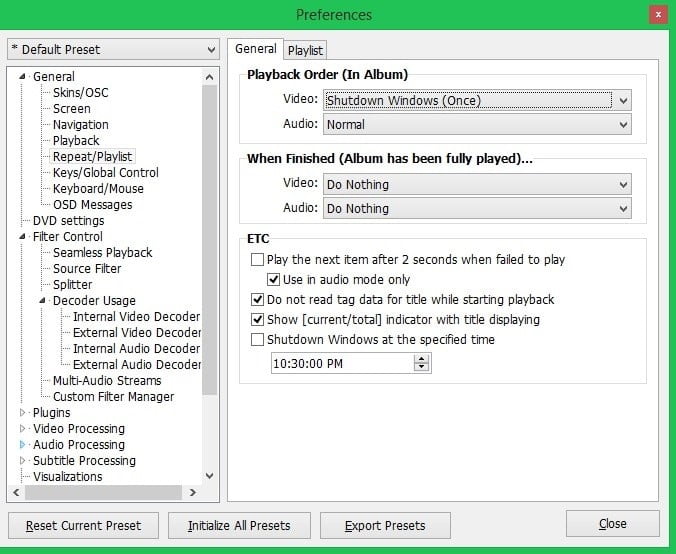This screenshot has height=554, width=676.
Task: Select Skins/OSC in the settings tree
Action: tap(80, 93)
